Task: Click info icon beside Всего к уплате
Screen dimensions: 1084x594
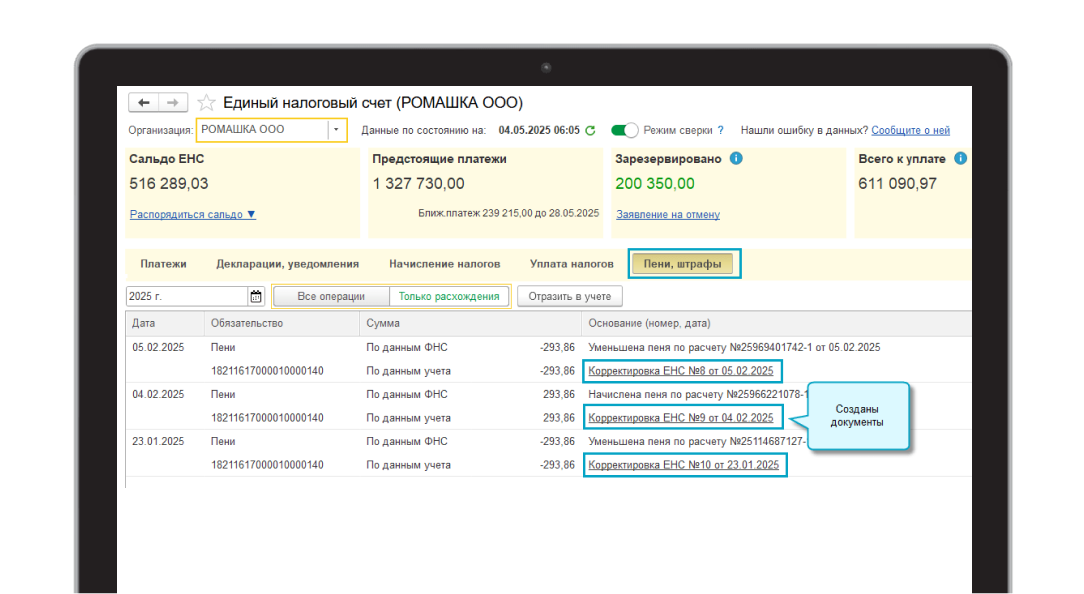Action: pyautogui.click(x=960, y=159)
